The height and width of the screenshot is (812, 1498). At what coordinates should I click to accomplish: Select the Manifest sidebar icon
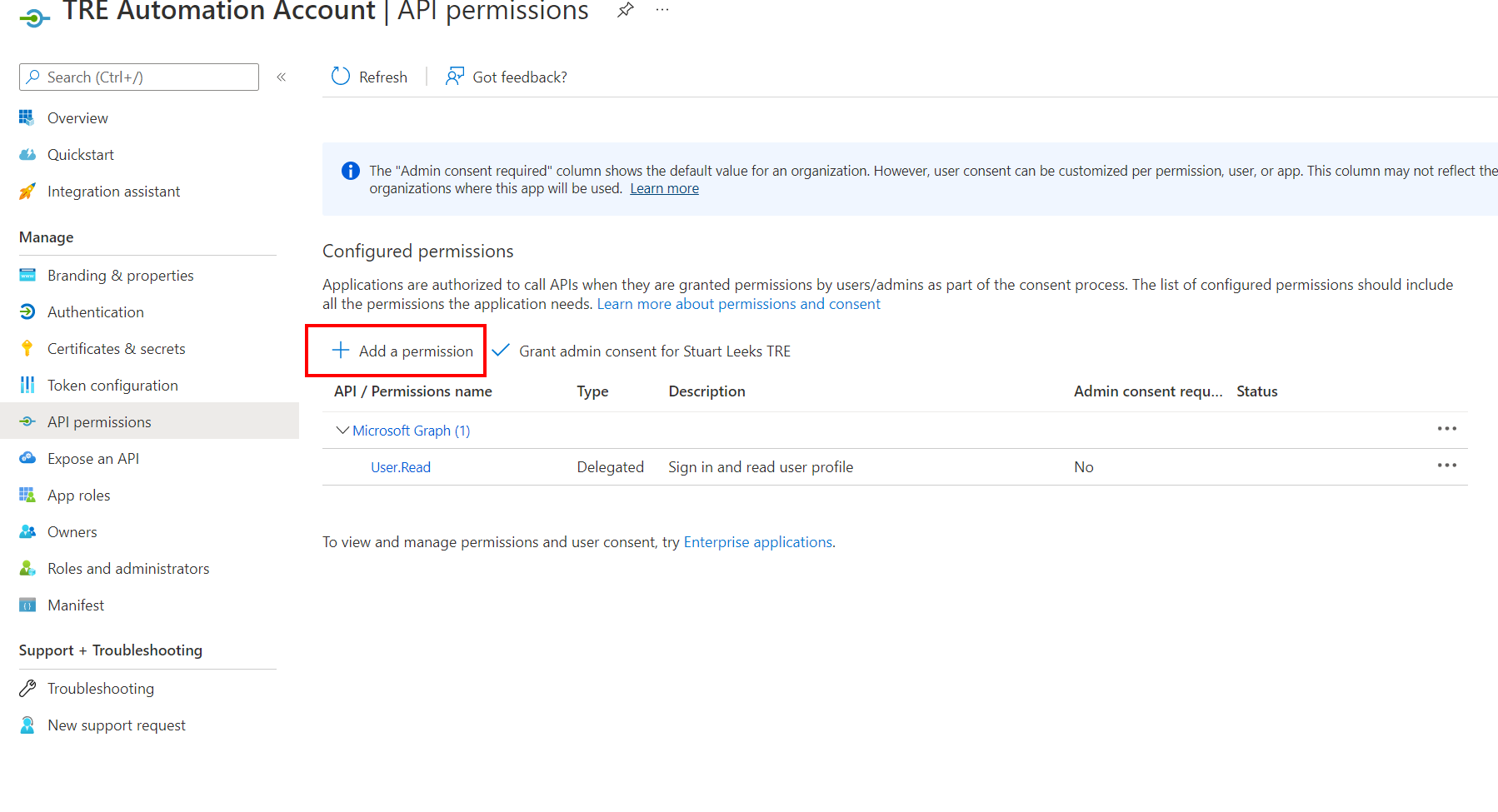click(x=27, y=605)
